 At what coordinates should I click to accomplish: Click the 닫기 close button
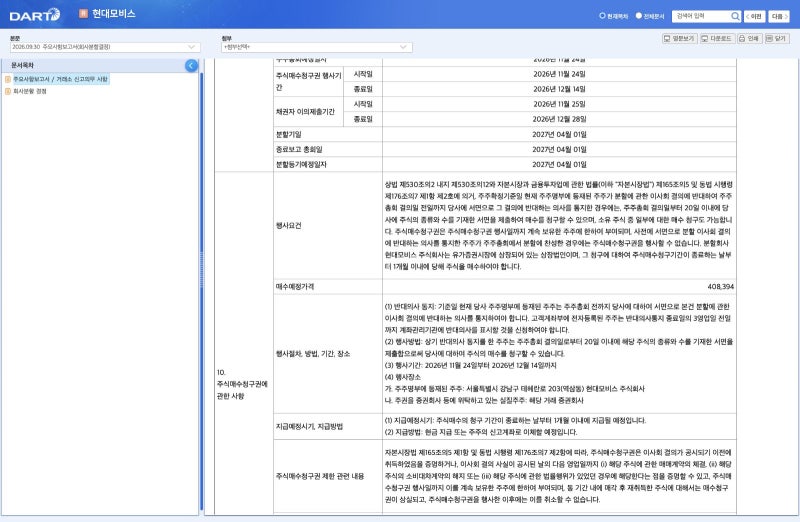(x=777, y=38)
